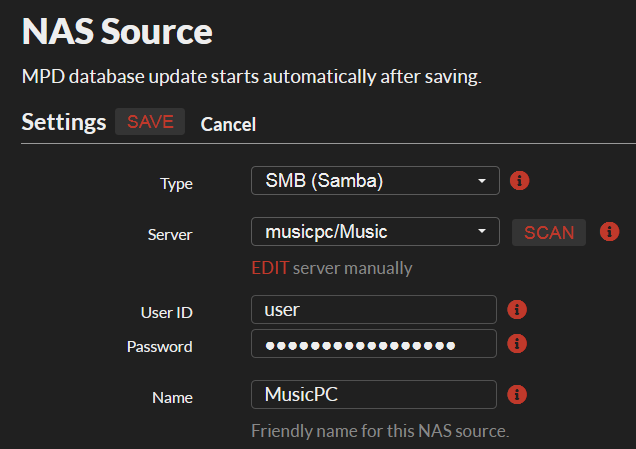This screenshot has height=449, width=636.
Task: Show info for the Name field
Action: 518,394
